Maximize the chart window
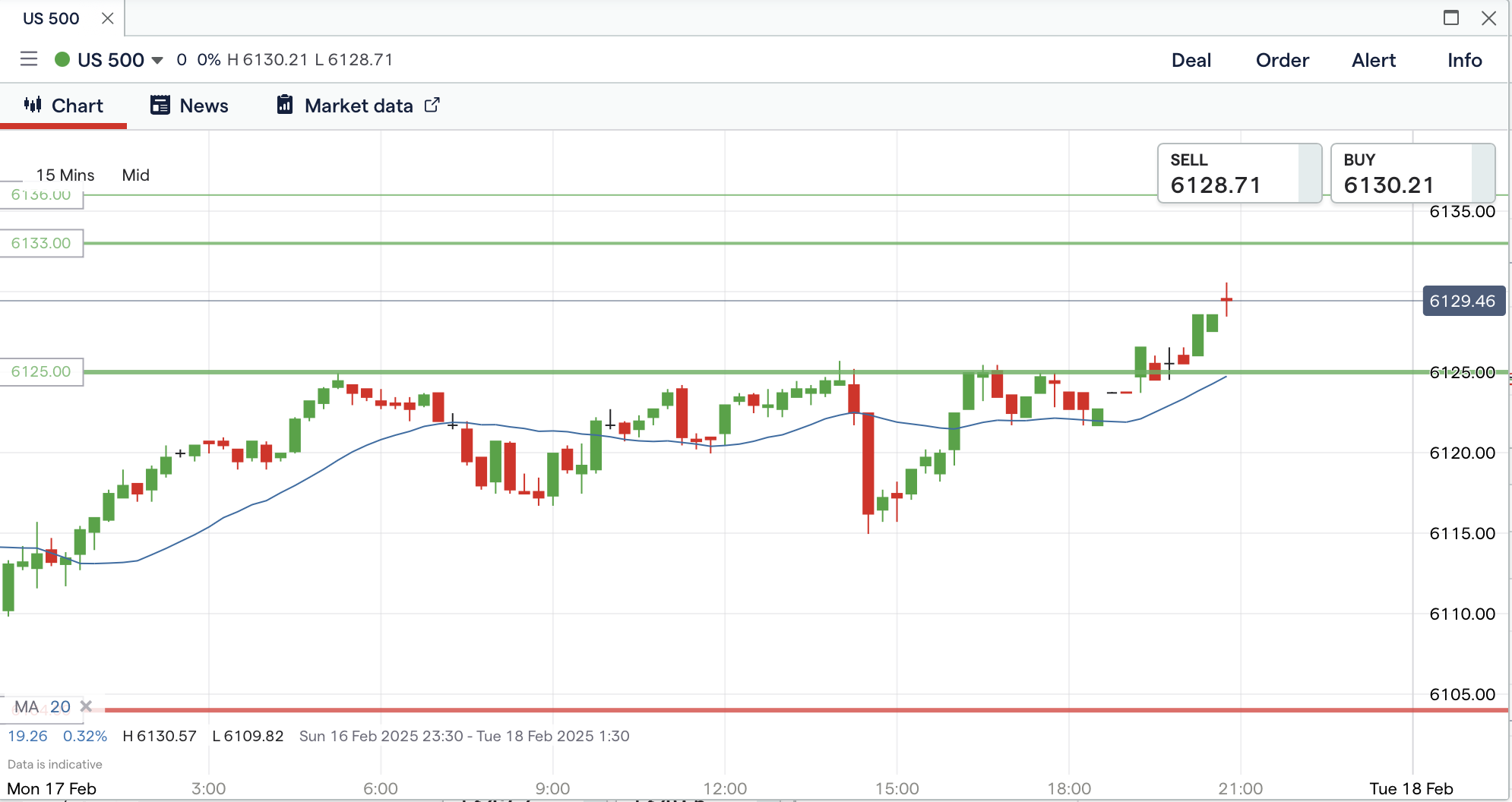Image resolution: width=1512 pixels, height=802 pixels. click(x=1451, y=17)
